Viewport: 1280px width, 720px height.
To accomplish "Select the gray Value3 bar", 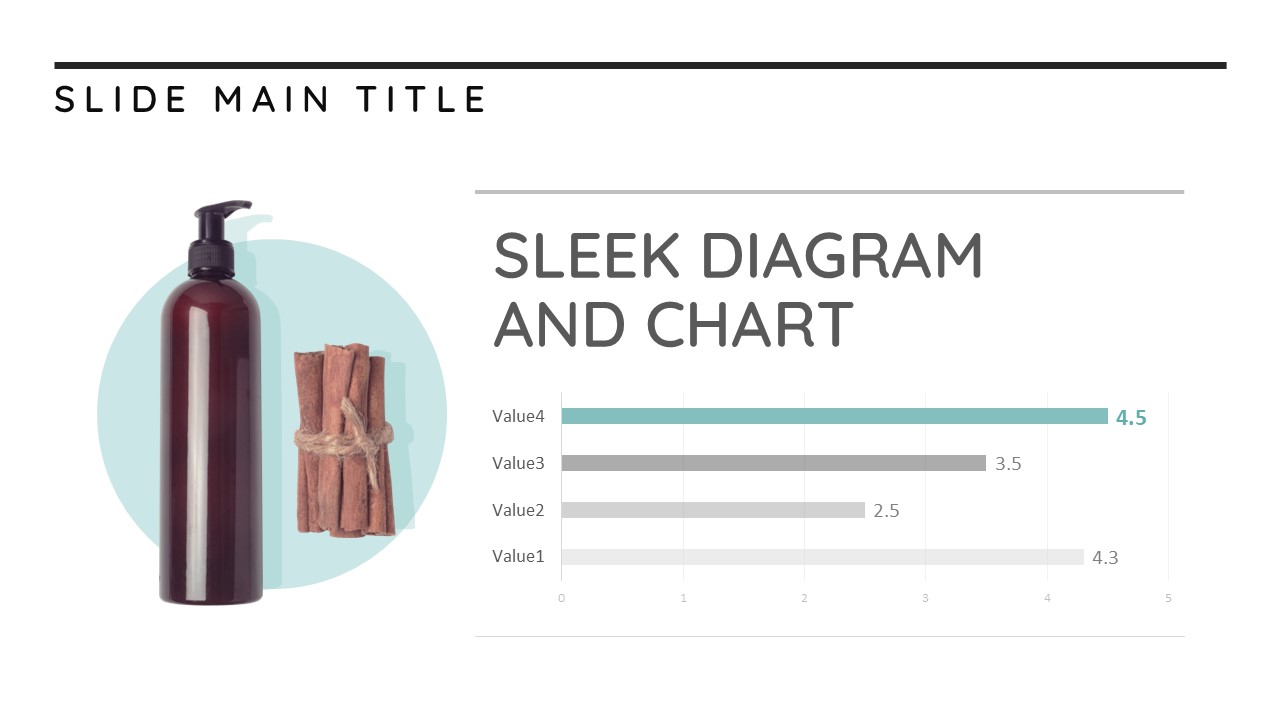I will tap(773, 463).
